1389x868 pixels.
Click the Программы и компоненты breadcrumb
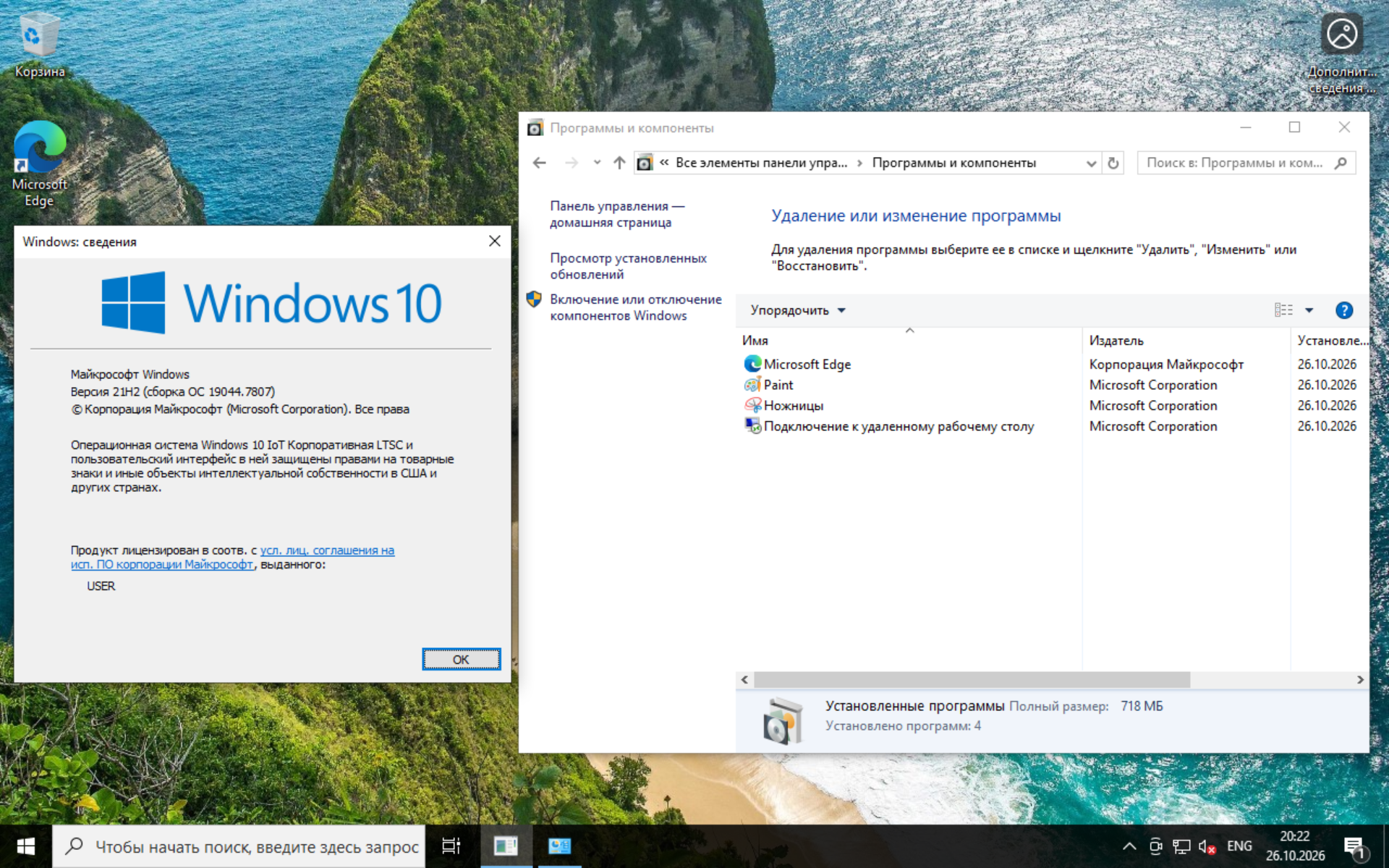(x=953, y=163)
